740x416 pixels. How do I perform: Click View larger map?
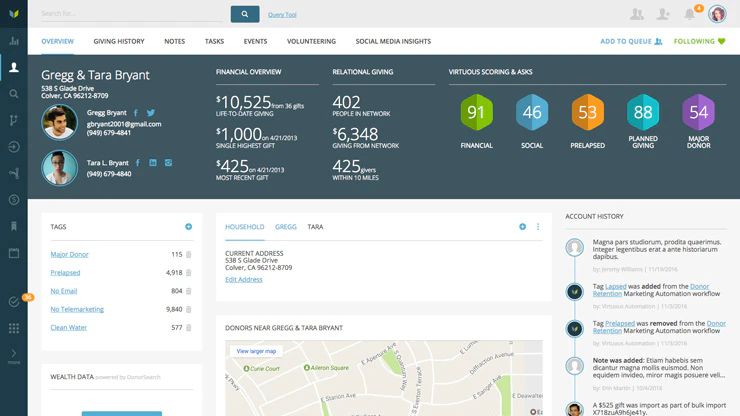256,351
